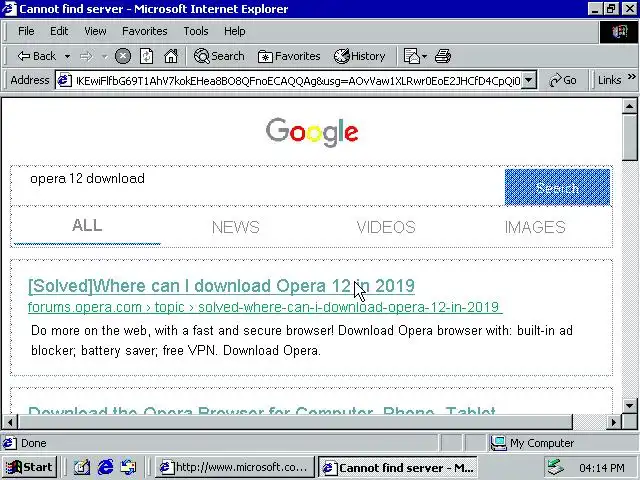Click the 04:14 PM taskbar clock
This screenshot has height=480, width=640.
tap(602, 468)
